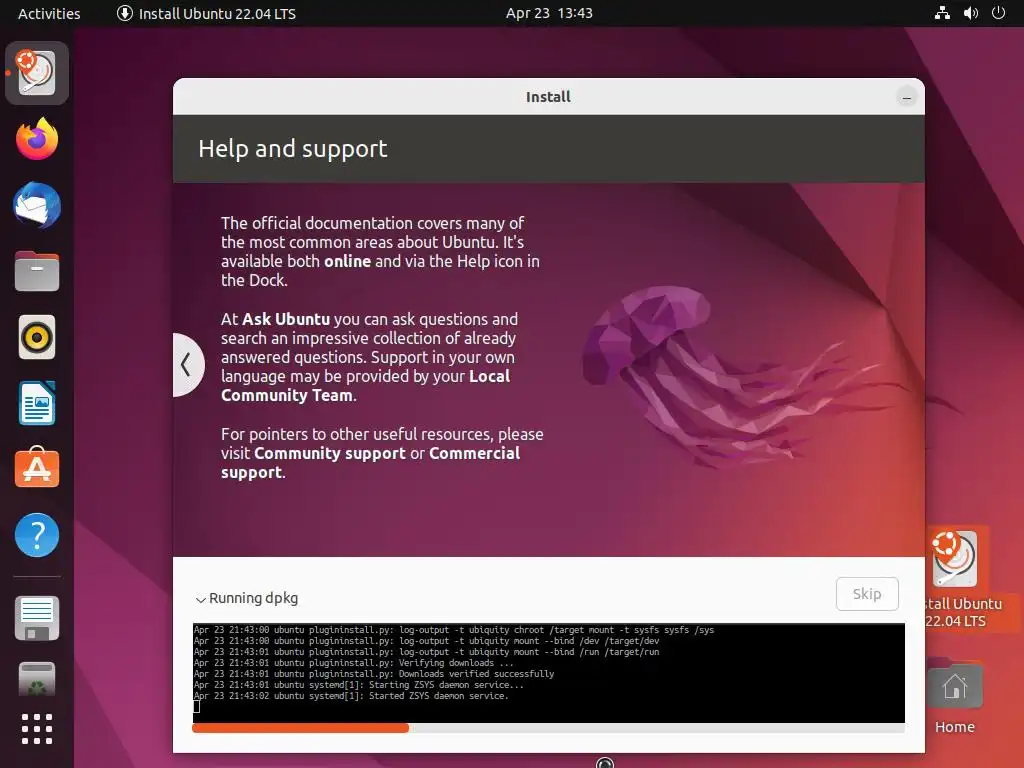This screenshot has width=1024, height=768.
Task: Follow the 'Ask Ubuntu' link
Action: [x=286, y=319]
